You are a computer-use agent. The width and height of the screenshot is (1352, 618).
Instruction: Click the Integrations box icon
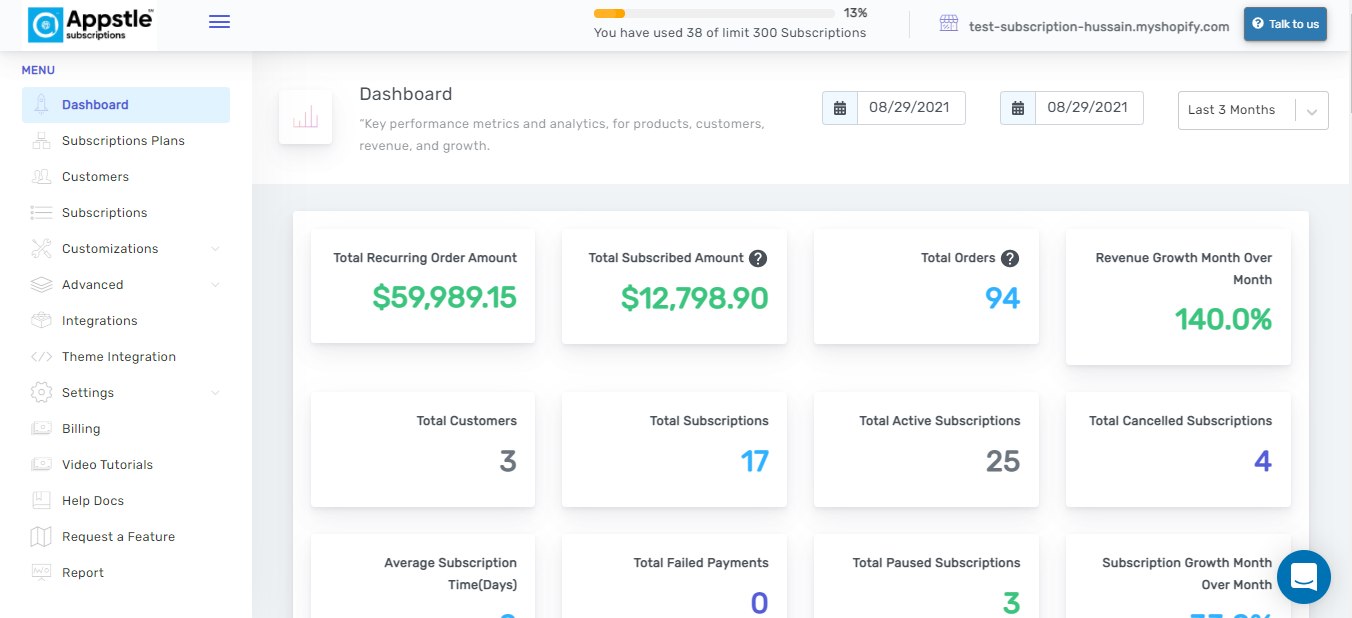click(41, 321)
